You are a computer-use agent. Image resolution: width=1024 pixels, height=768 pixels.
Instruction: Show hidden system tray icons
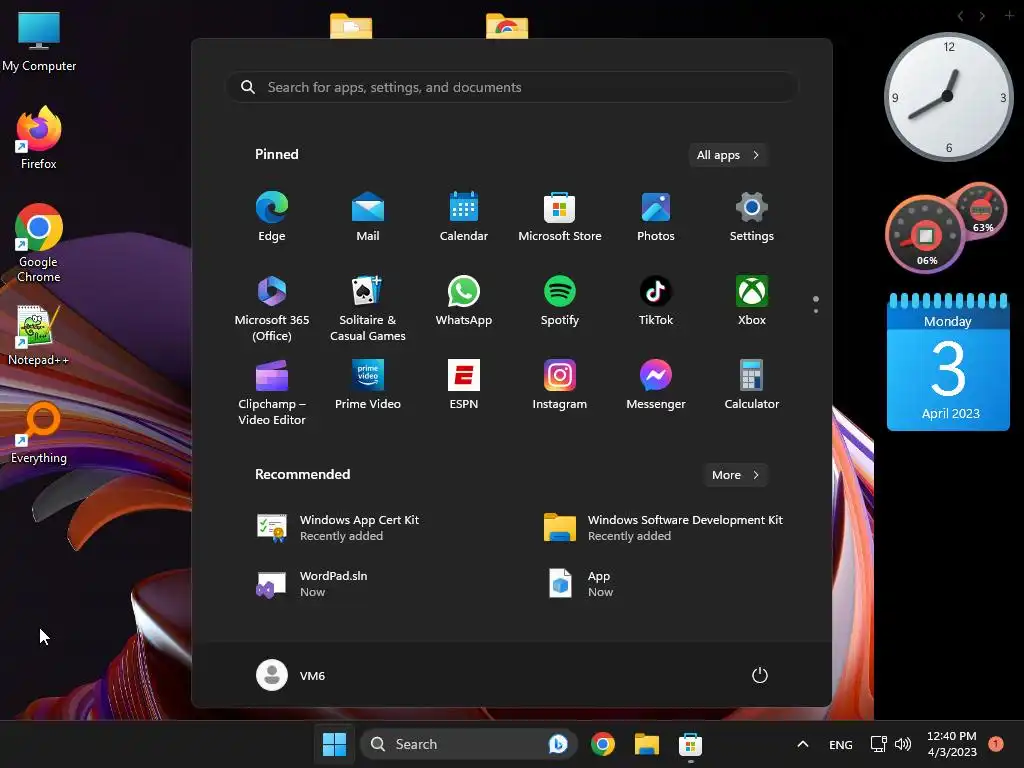coord(803,744)
